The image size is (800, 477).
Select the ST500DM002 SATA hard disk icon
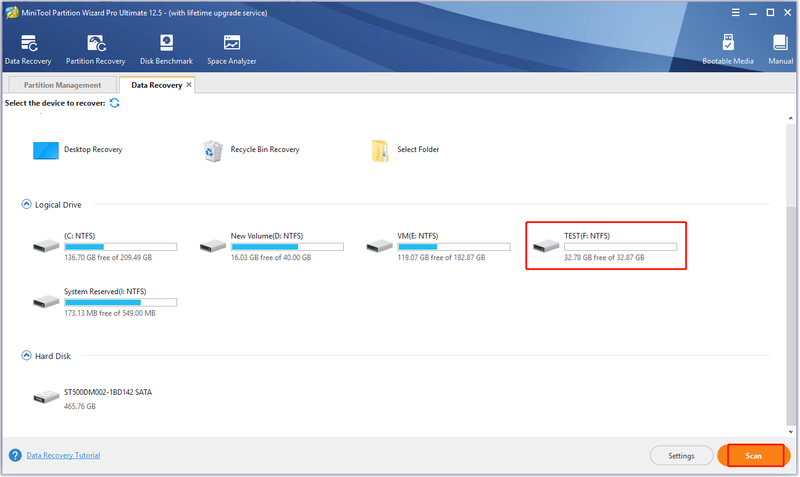coord(46,396)
